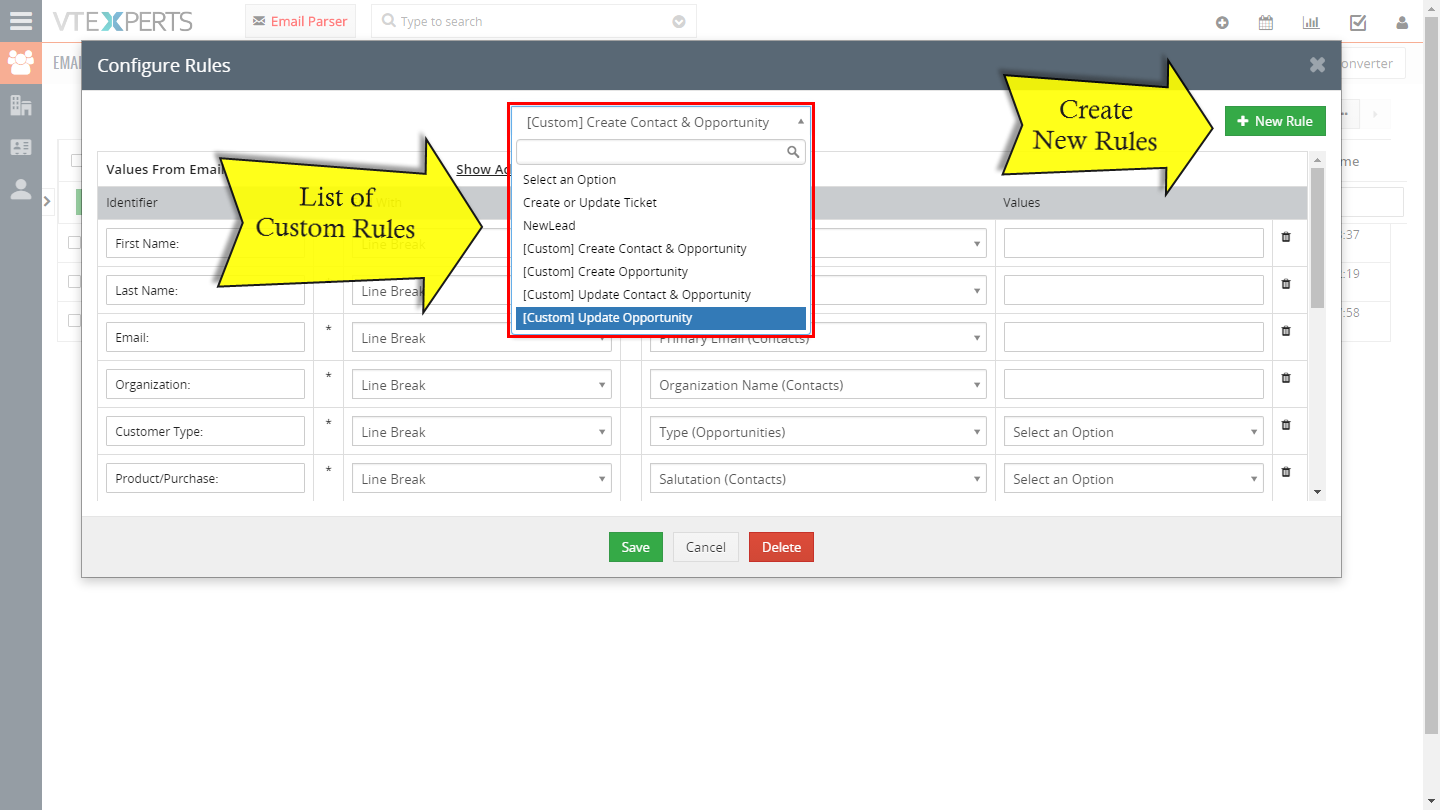Open the single user icon in sidebar

coord(20,189)
